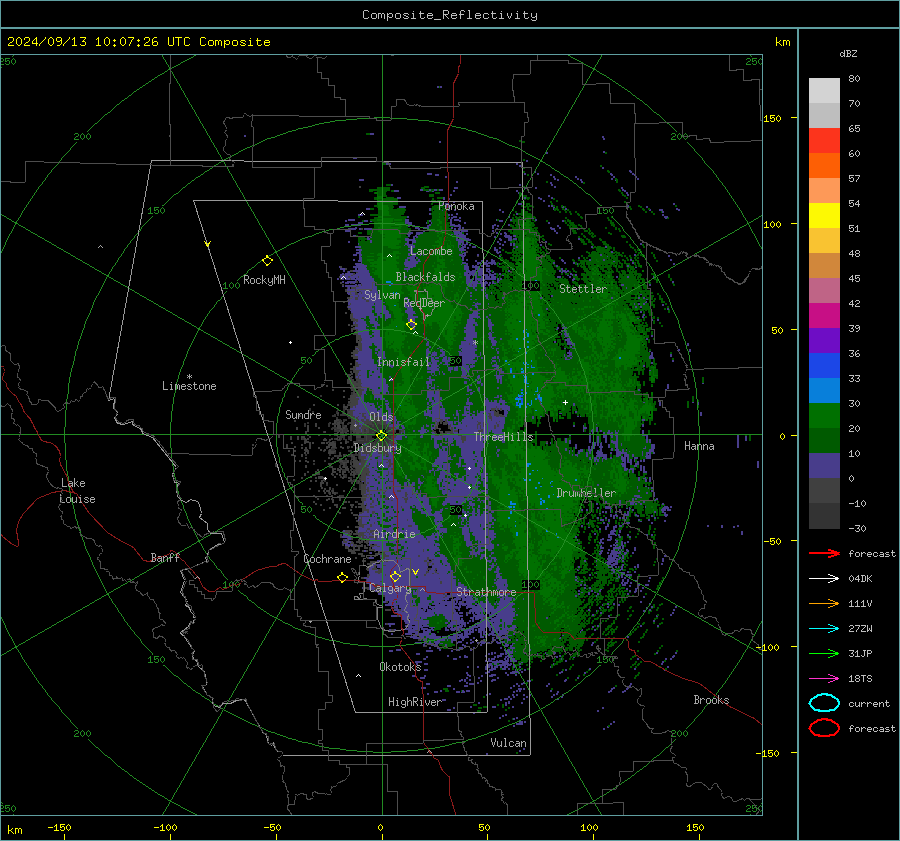Click the green 31JP arrow in legend
Viewport: 900px width, 841px height.
point(824,653)
